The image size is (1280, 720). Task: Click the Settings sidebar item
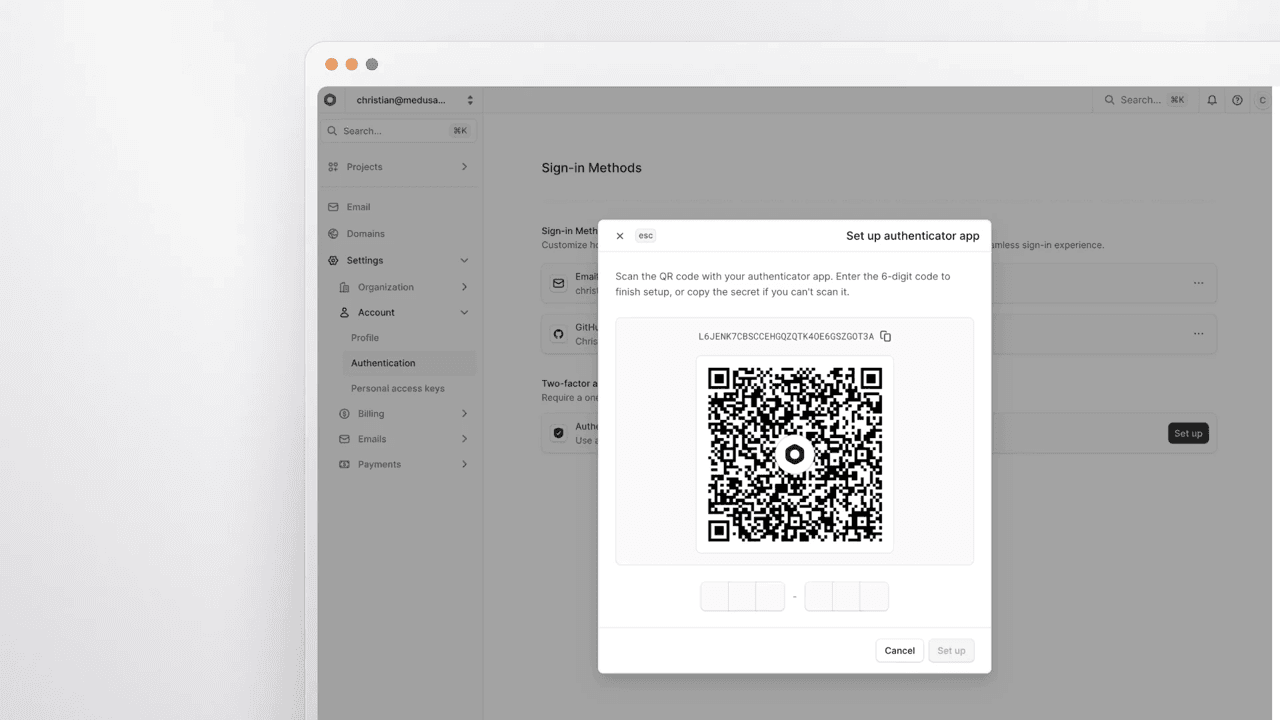(x=400, y=261)
